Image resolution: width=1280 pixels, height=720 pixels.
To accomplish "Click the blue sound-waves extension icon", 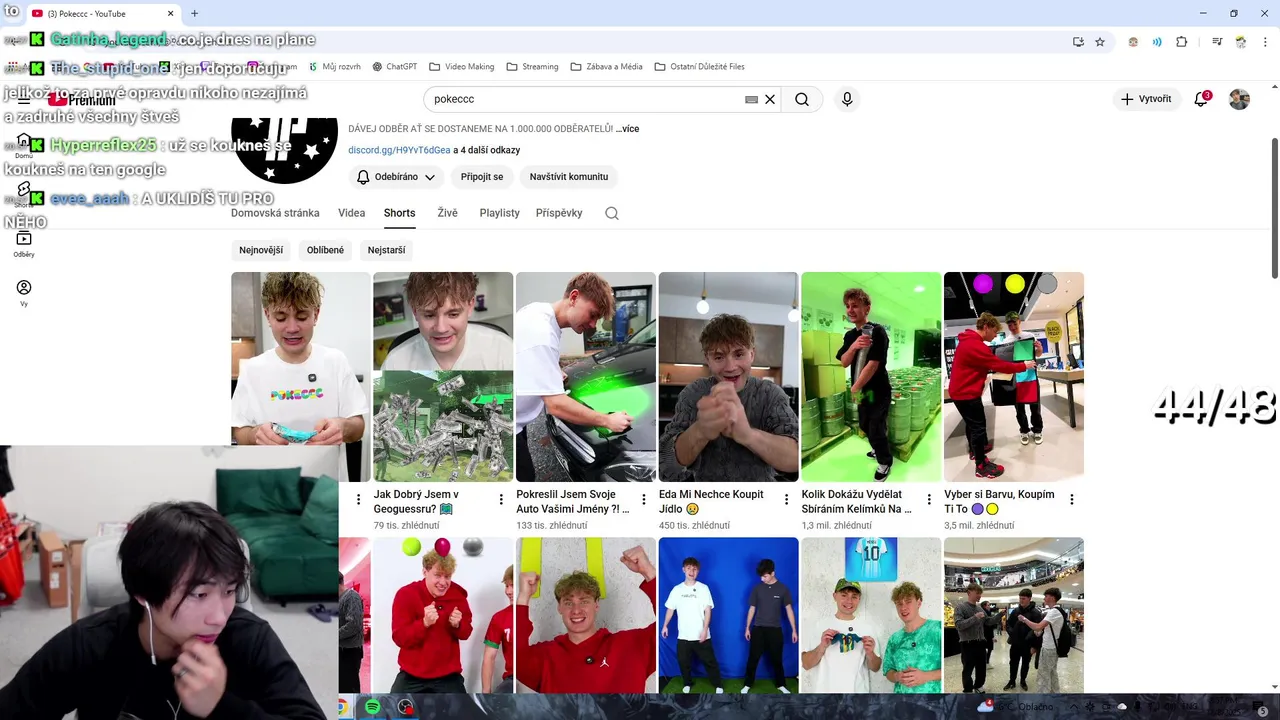I will [x=1157, y=42].
